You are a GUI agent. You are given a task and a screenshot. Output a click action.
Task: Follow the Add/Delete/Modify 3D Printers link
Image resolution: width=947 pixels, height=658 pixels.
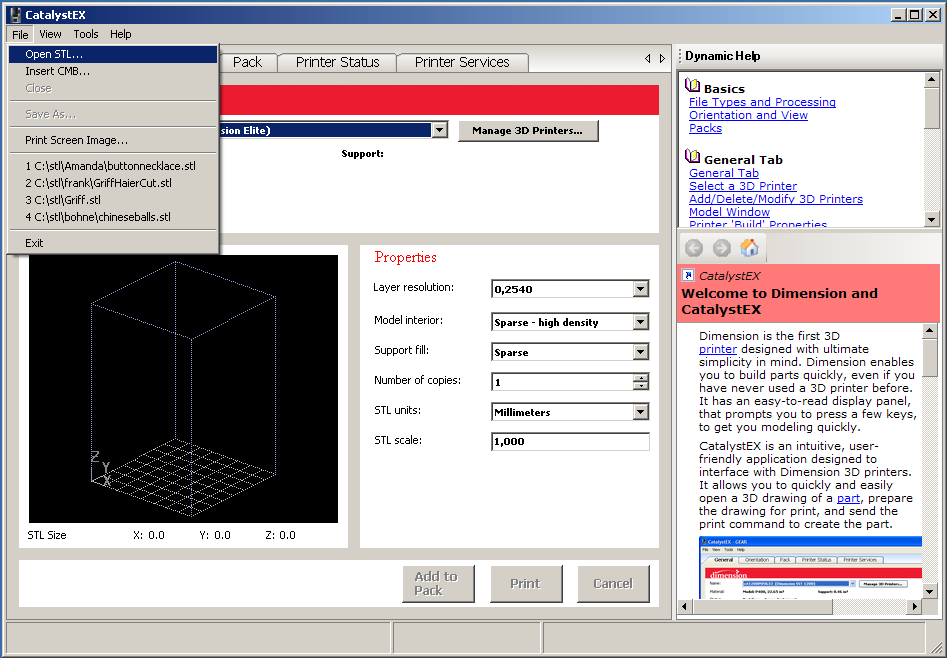(773, 199)
